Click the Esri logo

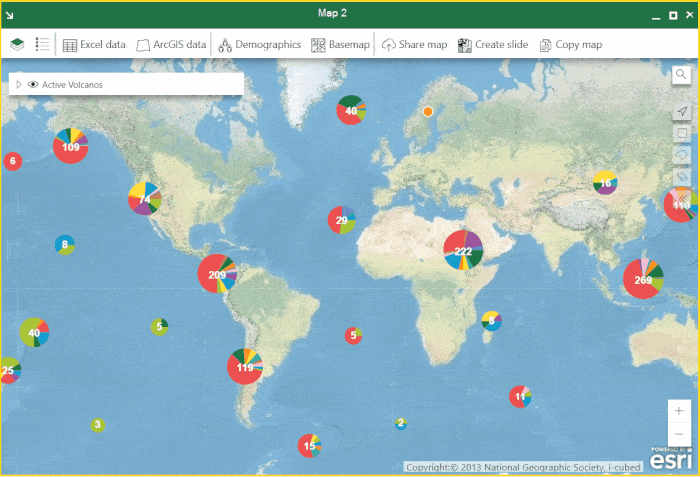tap(671, 459)
